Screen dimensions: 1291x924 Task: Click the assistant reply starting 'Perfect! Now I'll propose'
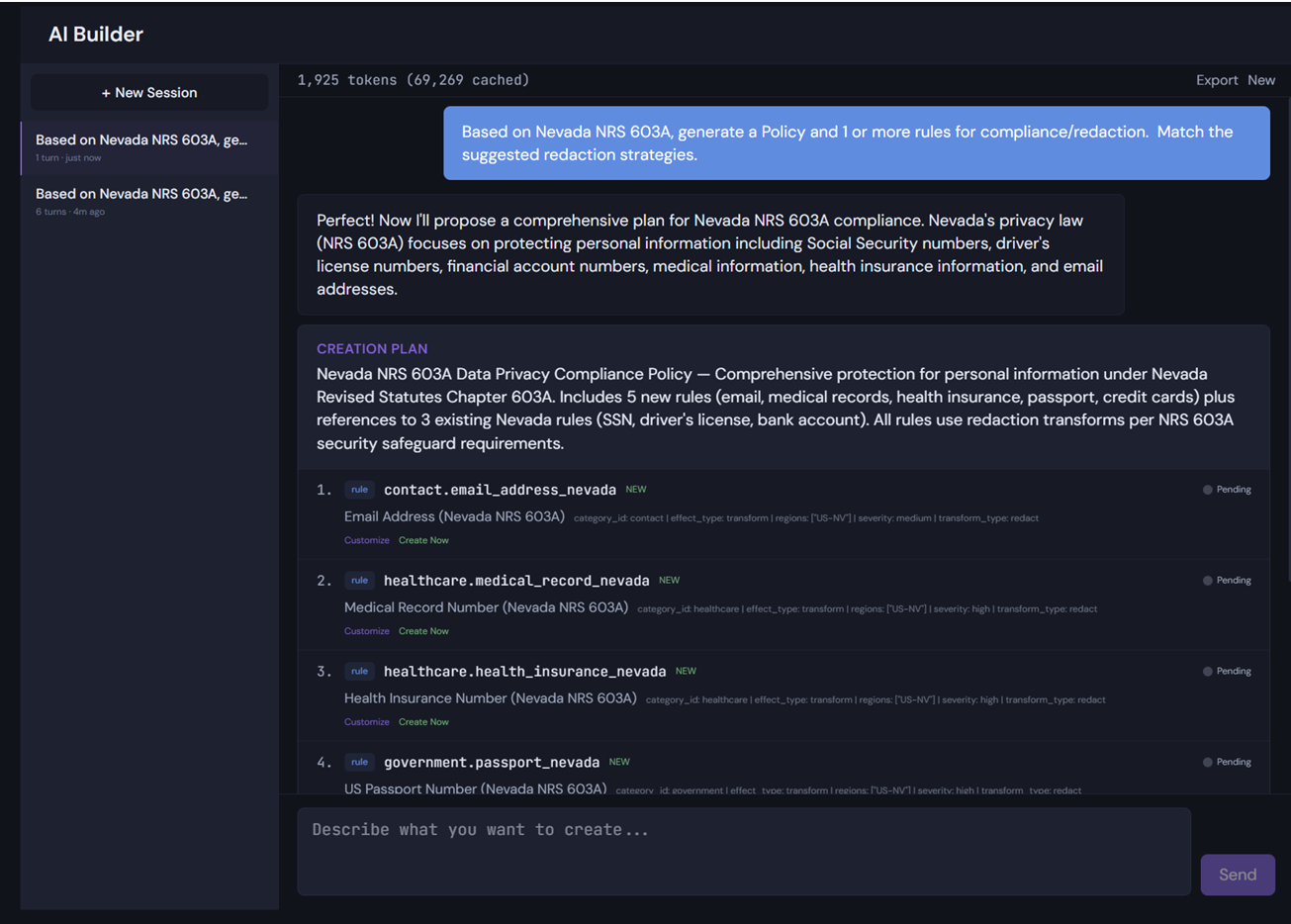pos(711,255)
